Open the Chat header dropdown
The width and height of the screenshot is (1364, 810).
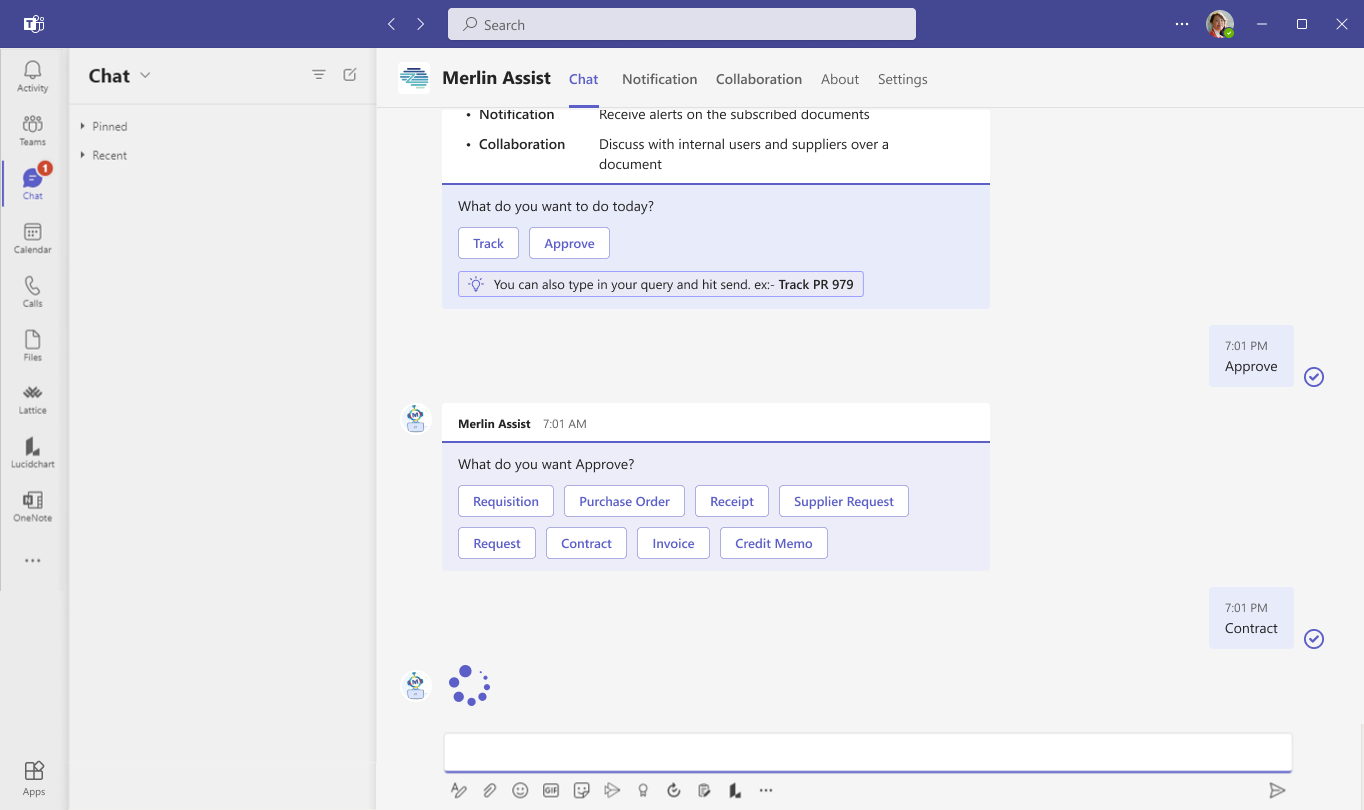(x=146, y=76)
